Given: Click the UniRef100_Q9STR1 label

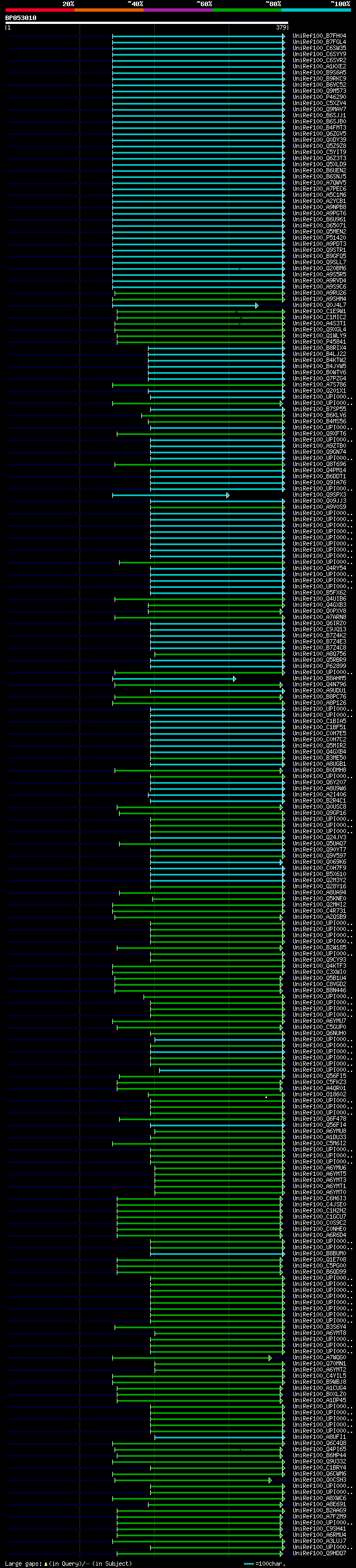Looking at the screenshot, I should [x=319, y=250].
